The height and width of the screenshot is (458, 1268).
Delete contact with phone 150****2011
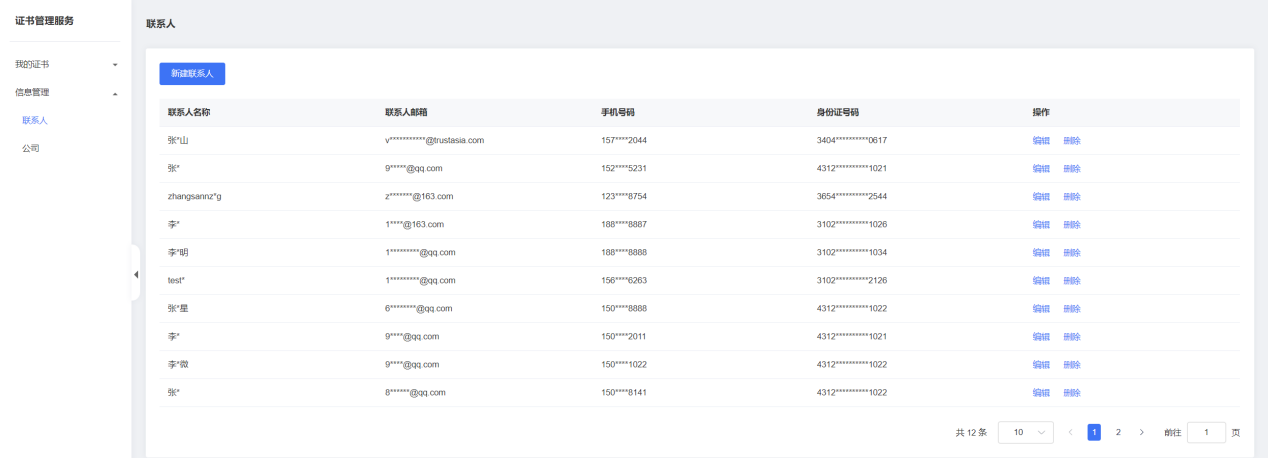point(1072,336)
